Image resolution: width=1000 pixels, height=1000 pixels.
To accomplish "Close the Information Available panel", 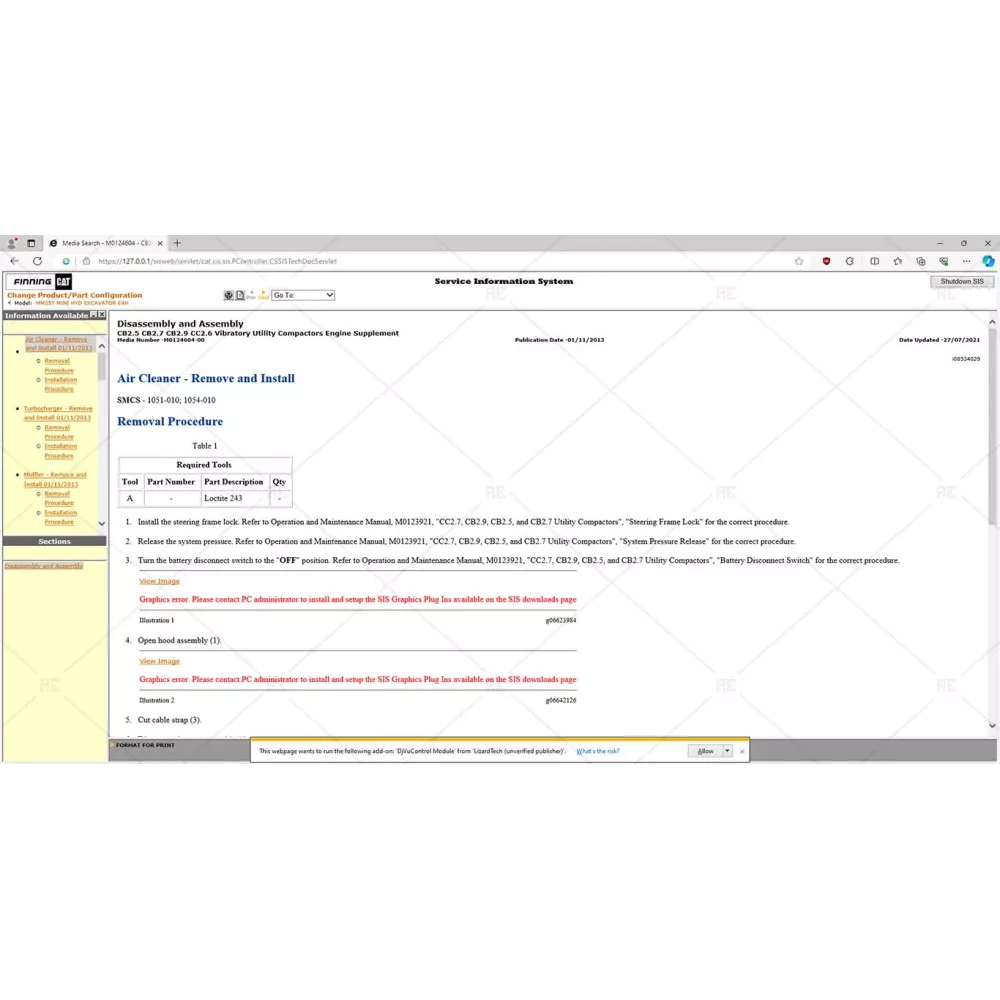I will [101, 315].
